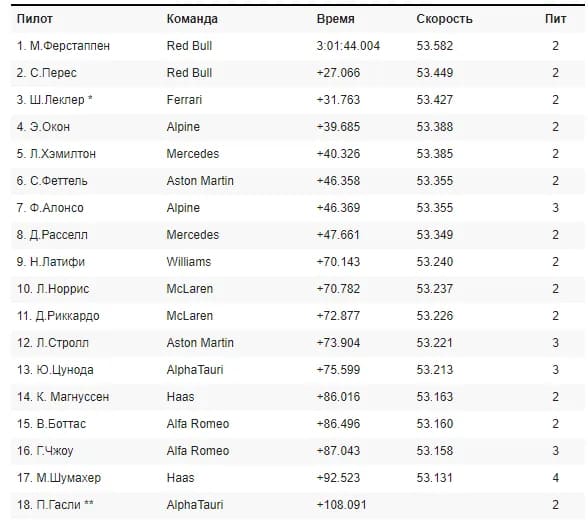Click gap value +70.782 for Норрис
588x524 pixels.
tap(338, 289)
